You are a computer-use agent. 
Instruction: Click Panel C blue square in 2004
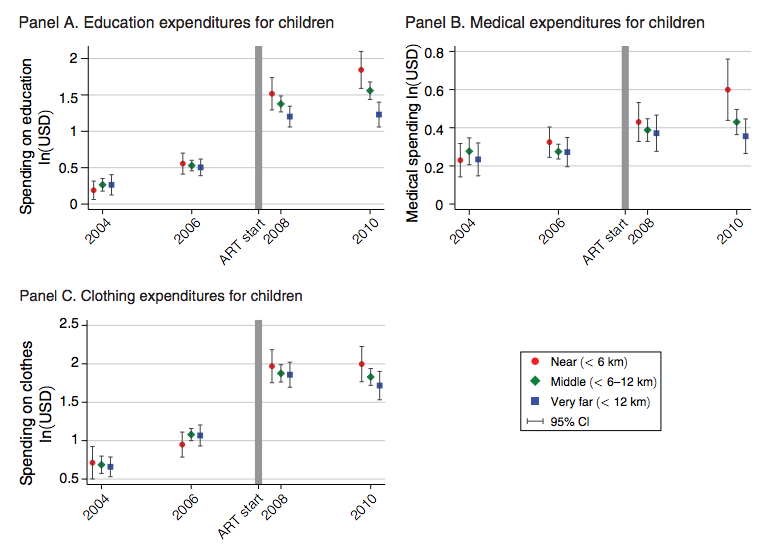point(110,467)
